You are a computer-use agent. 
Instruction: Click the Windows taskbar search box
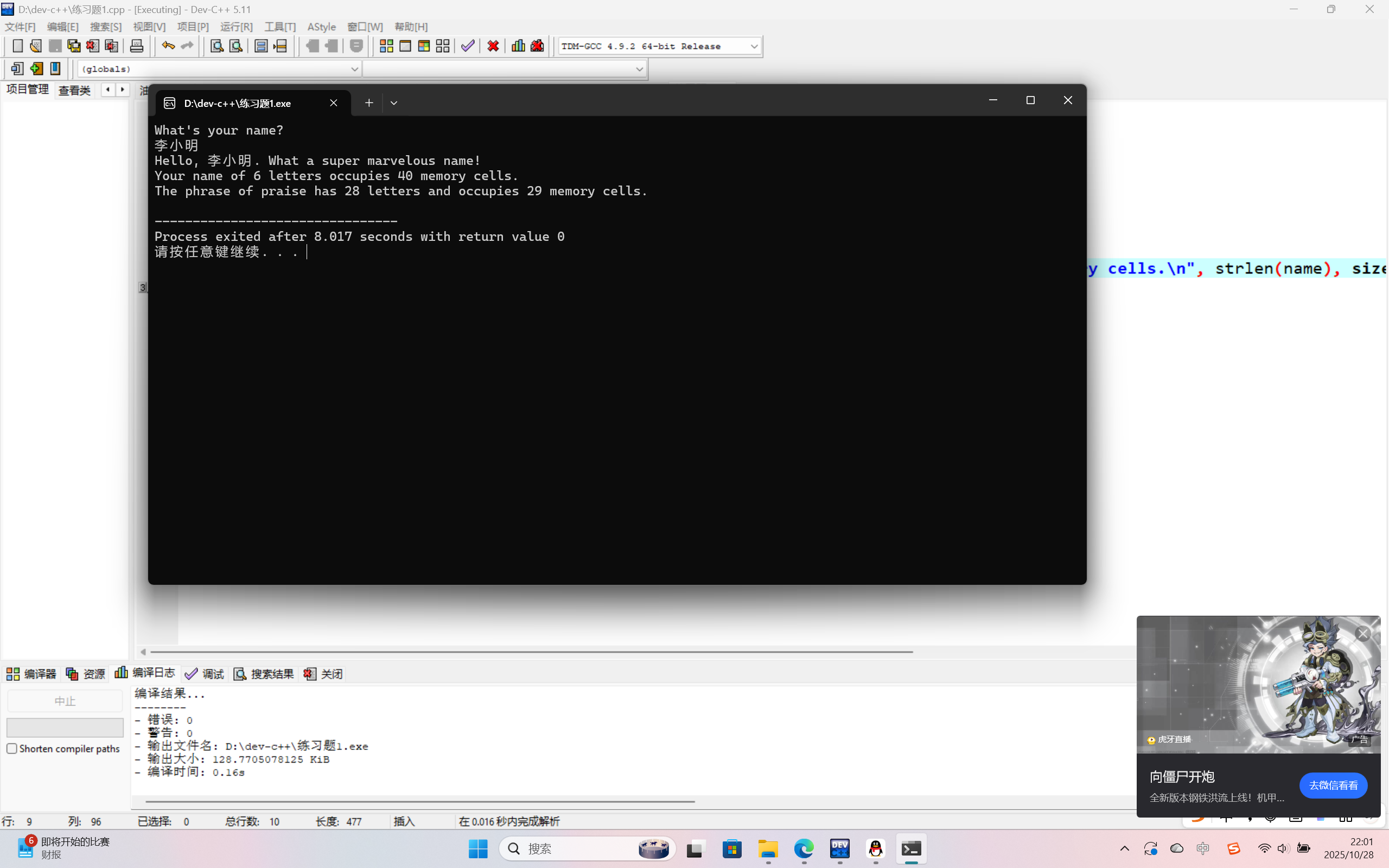(574, 848)
